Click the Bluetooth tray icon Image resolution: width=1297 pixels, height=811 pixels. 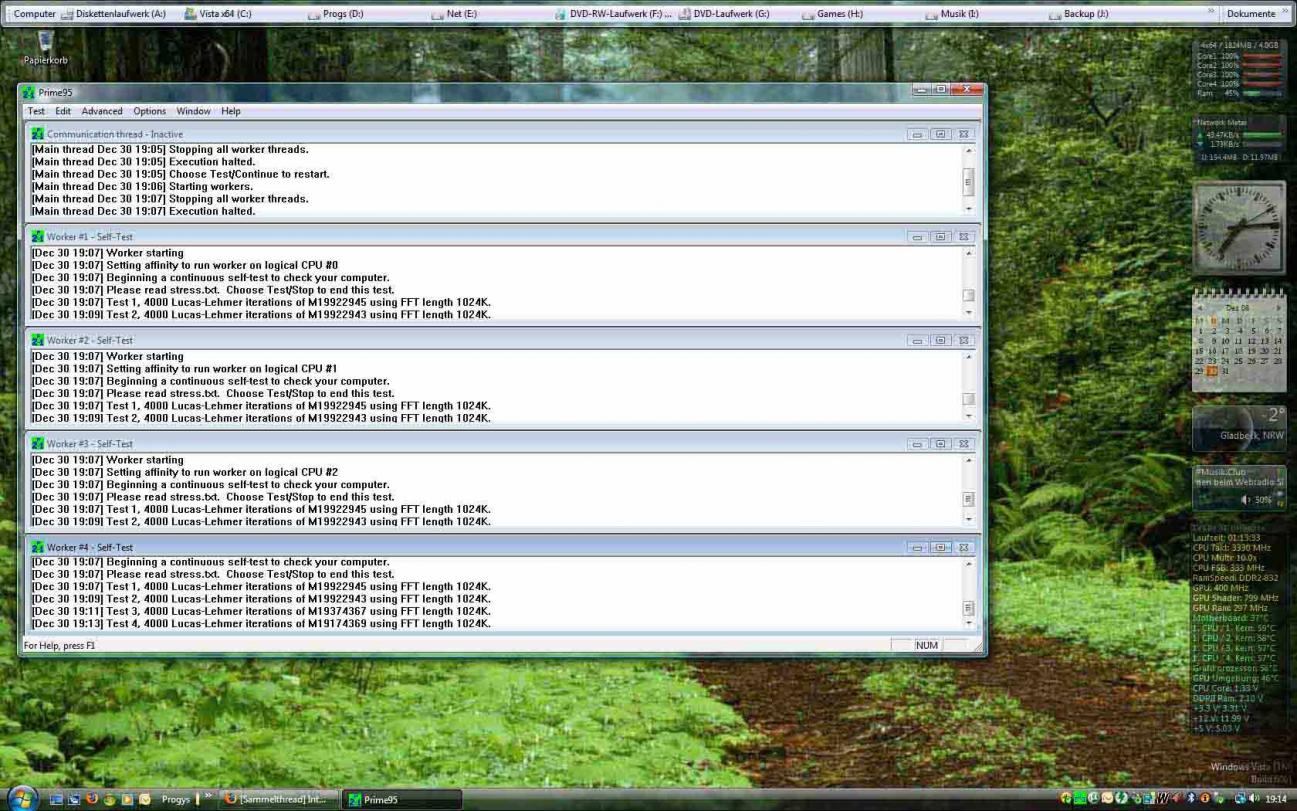[x=1193, y=799]
